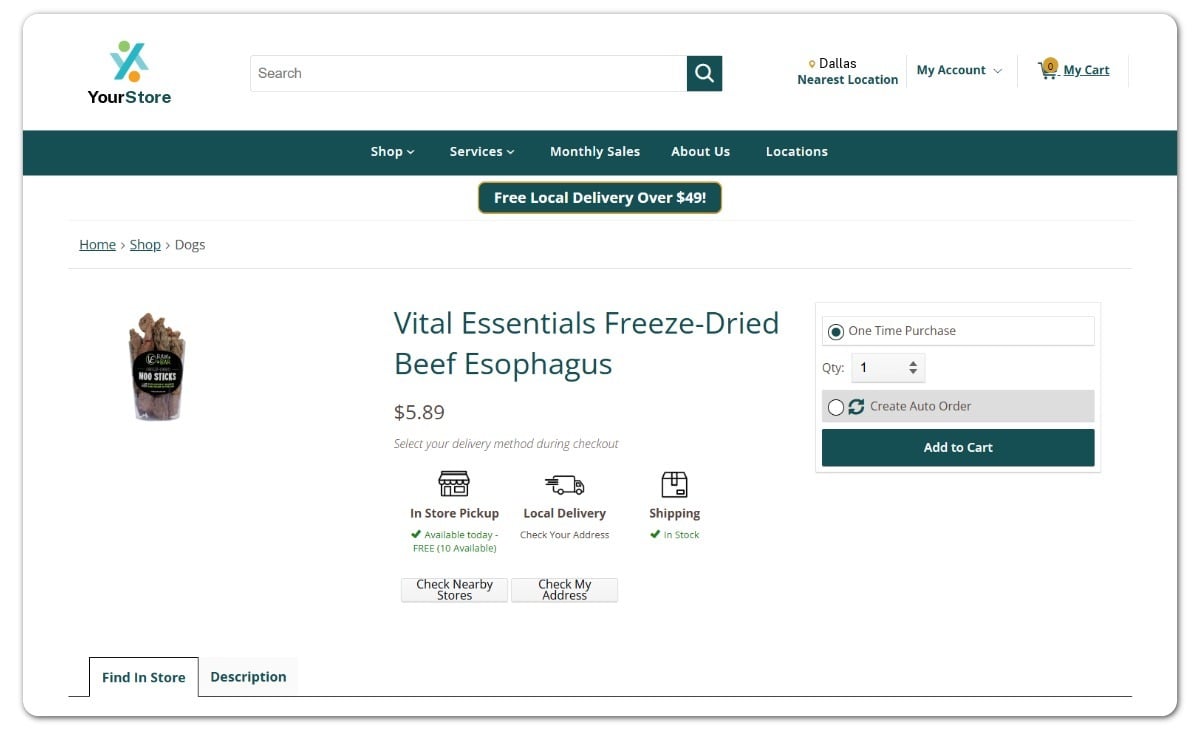Click the auto order refresh arrows icon

(x=858, y=406)
